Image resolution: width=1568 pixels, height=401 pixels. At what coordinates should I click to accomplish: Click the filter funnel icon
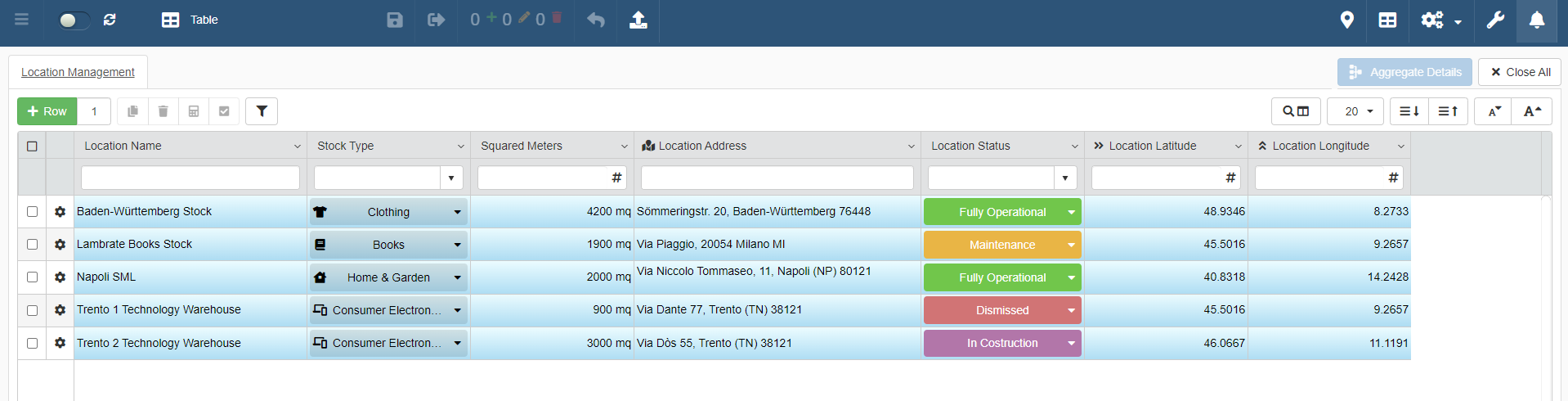pos(262,111)
